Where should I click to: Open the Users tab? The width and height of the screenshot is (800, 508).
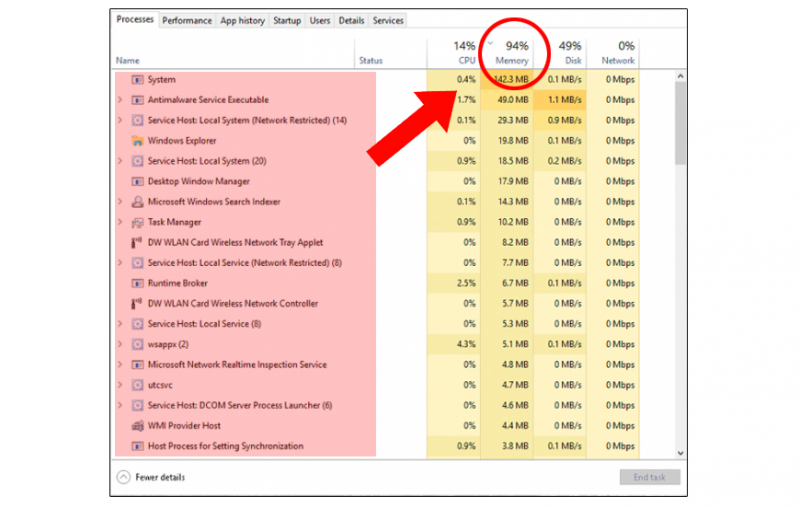320,20
